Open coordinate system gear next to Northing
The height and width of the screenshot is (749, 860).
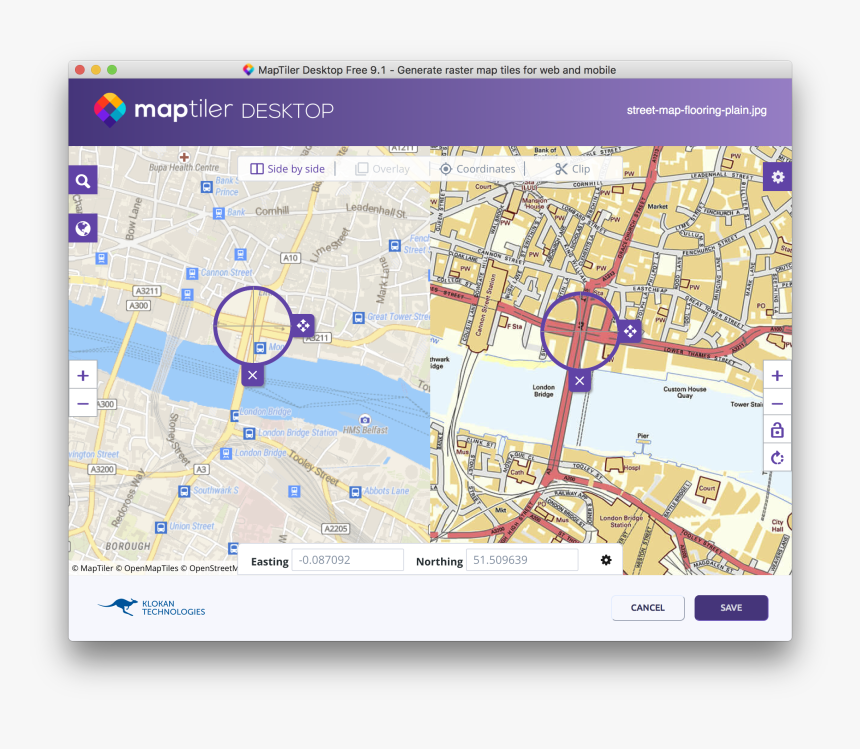tap(606, 560)
